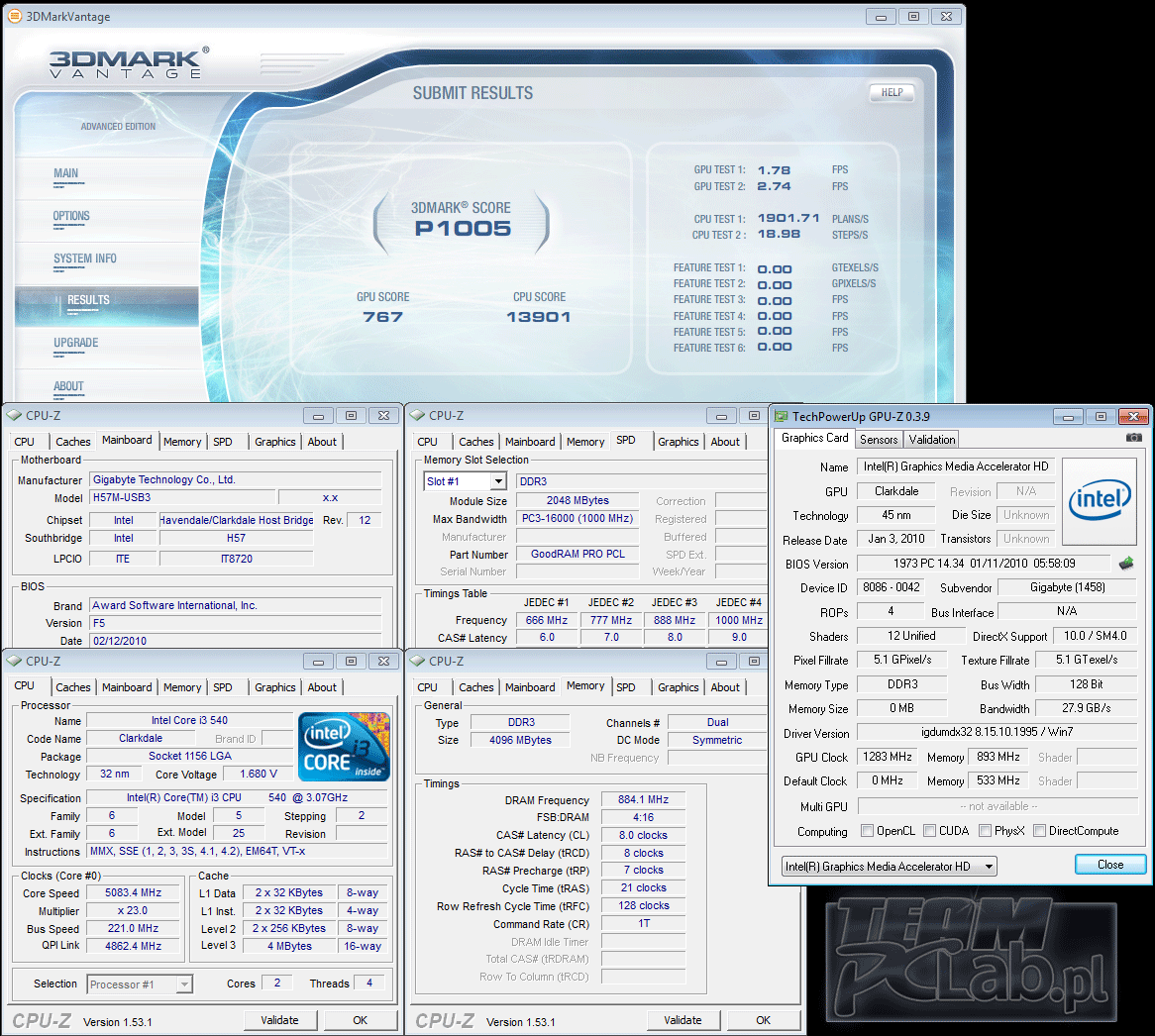Select the Graphics Card tab in GPU-Z

tap(814, 438)
